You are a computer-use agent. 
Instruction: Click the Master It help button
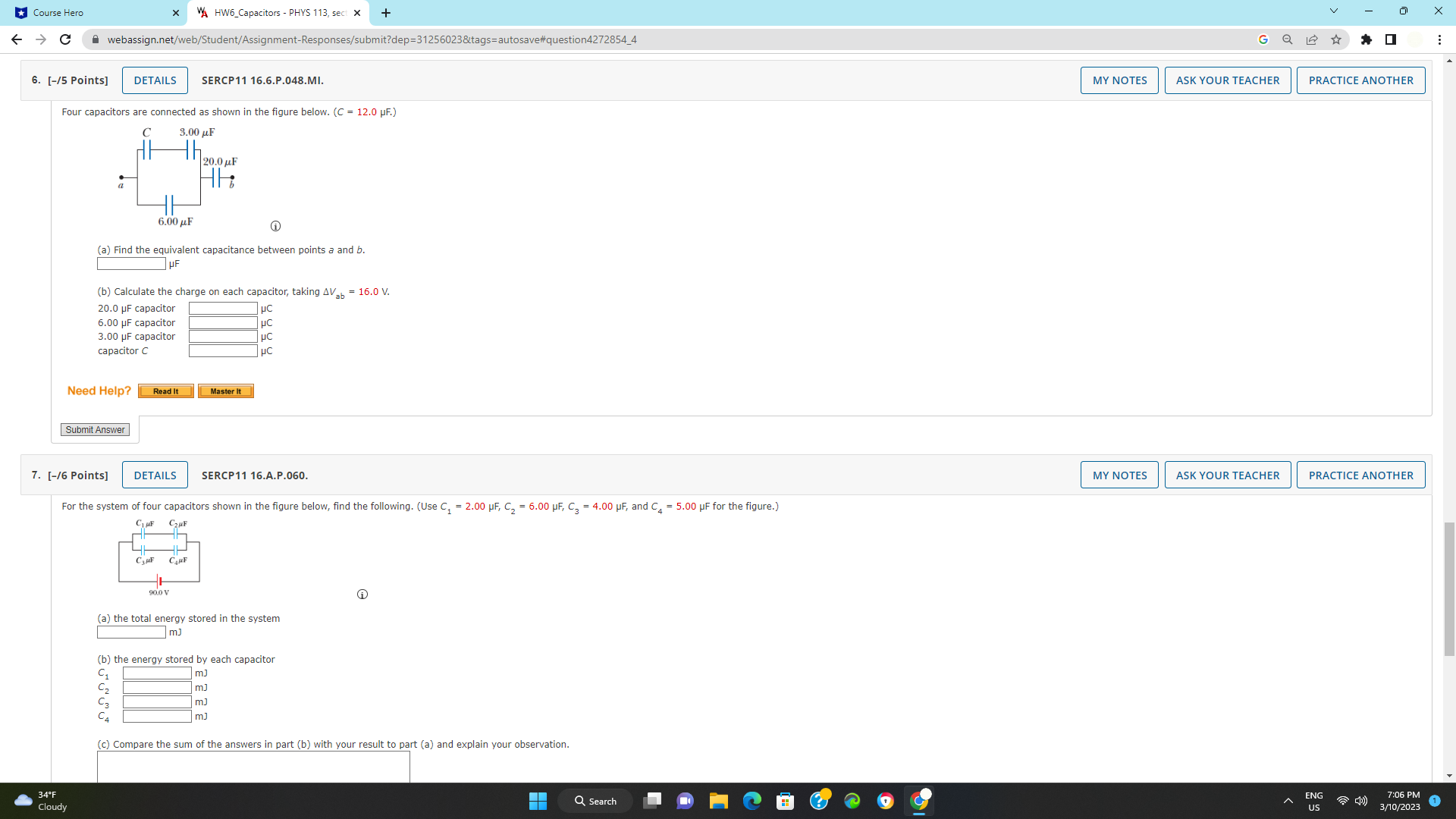pos(225,391)
